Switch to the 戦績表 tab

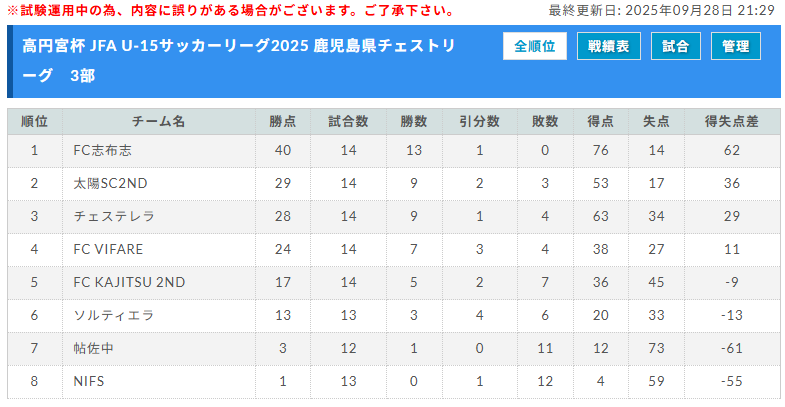[x=609, y=47]
